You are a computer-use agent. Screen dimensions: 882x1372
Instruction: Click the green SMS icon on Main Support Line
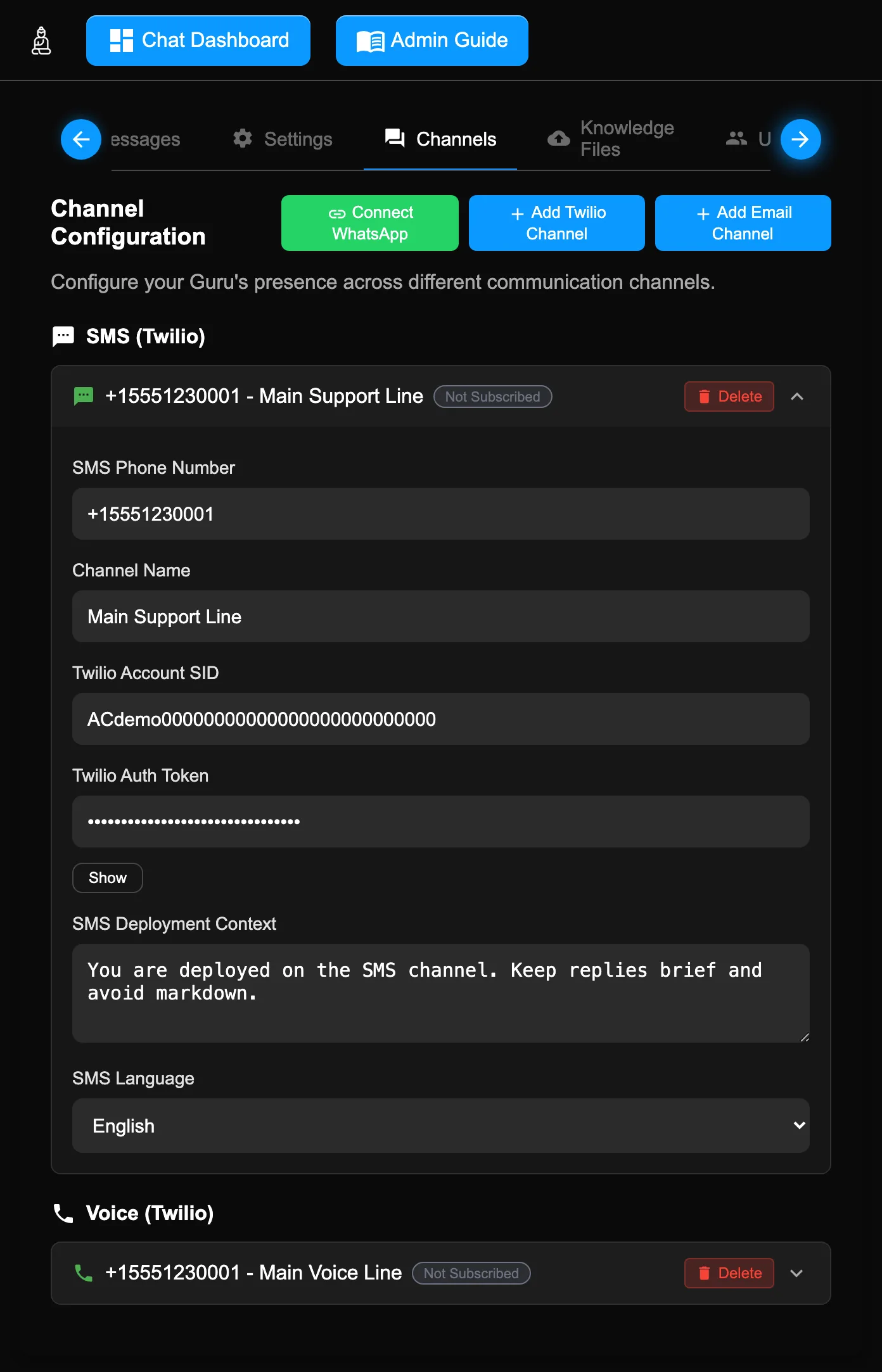coord(84,397)
